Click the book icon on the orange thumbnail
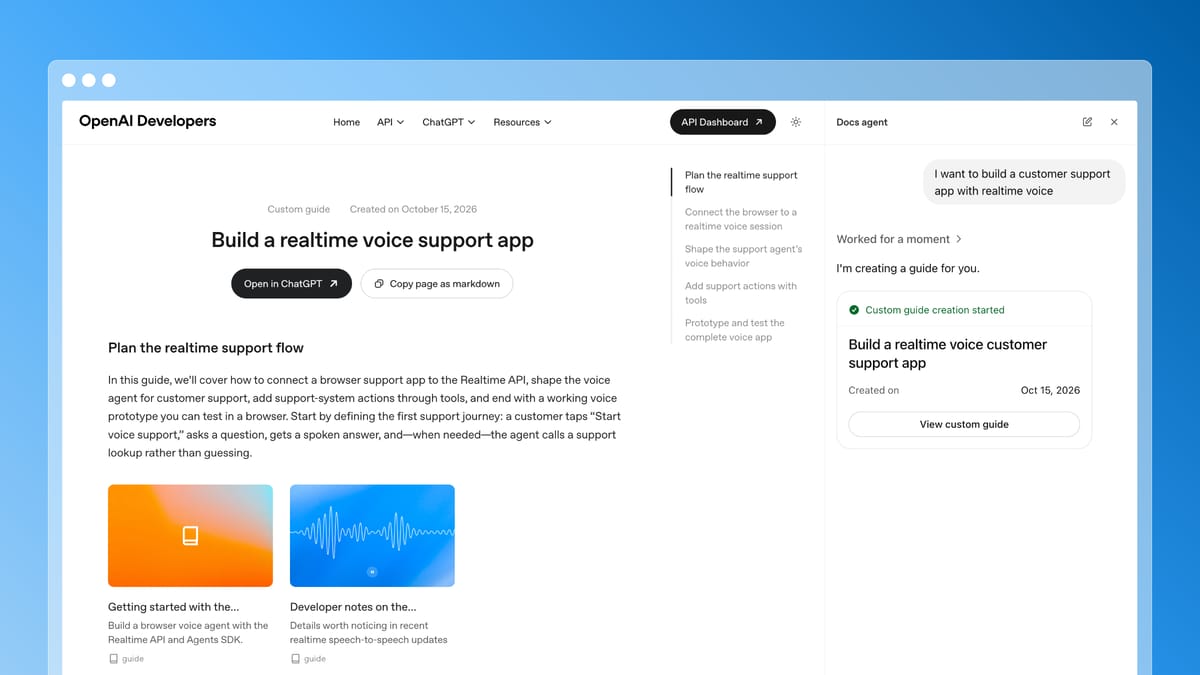The width and height of the screenshot is (1200, 675). tap(190, 536)
